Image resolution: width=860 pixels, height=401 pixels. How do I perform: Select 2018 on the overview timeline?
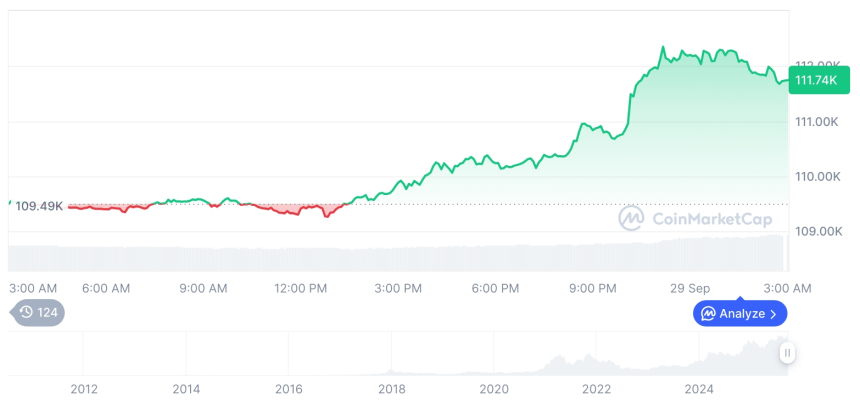pos(391,389)
